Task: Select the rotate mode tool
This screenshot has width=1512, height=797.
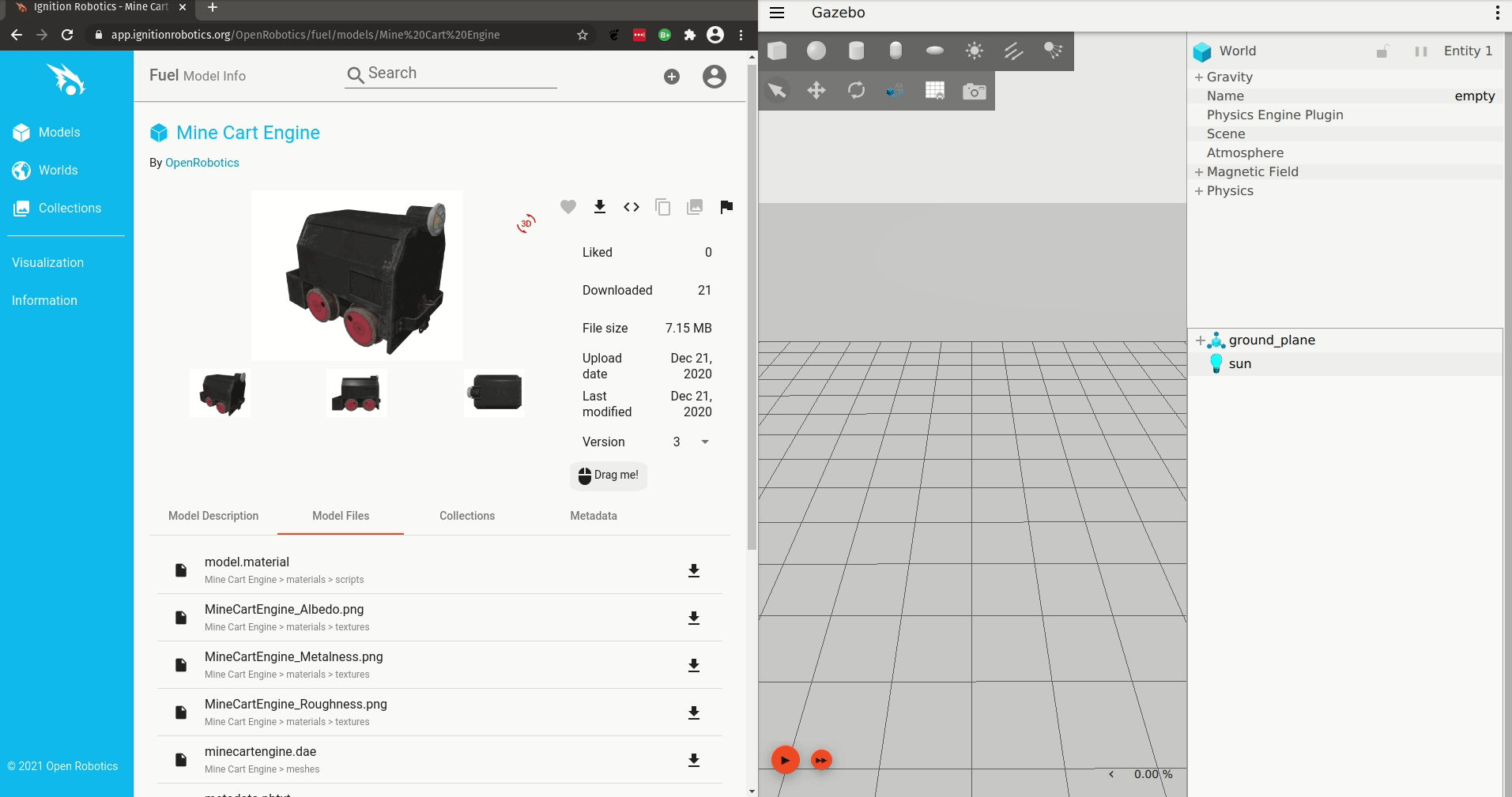Action: coord(856,91)
